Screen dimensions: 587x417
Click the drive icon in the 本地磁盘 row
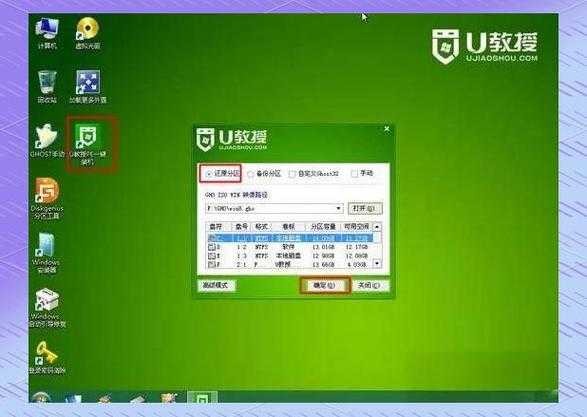coord(213,256)
